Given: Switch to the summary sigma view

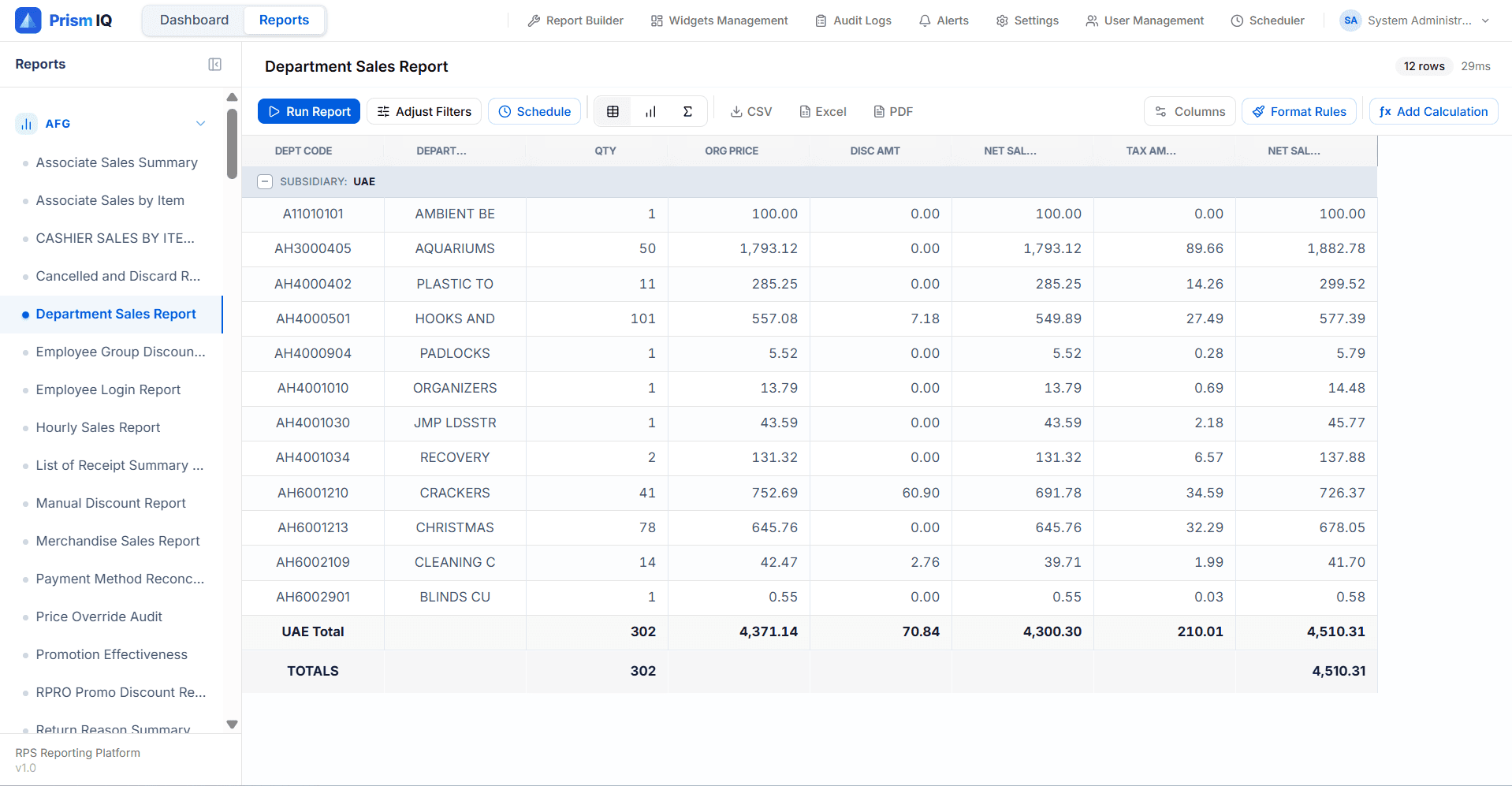Looking at the screenshot, I should (687, 111).
